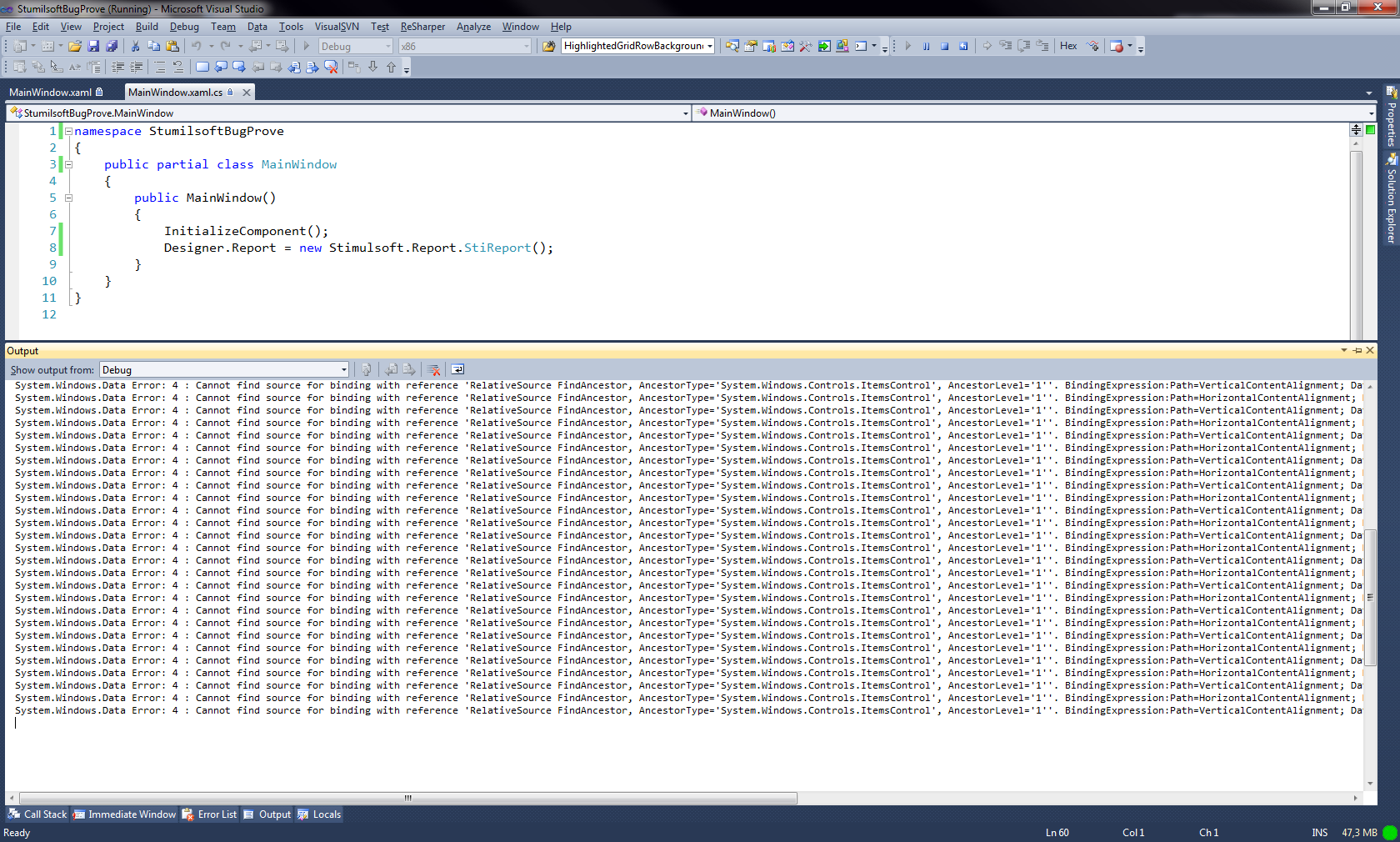Switch to the Call Stack tab
Image resolution: width=1400 pixels, height=842 pixels.
pos(37,814)
